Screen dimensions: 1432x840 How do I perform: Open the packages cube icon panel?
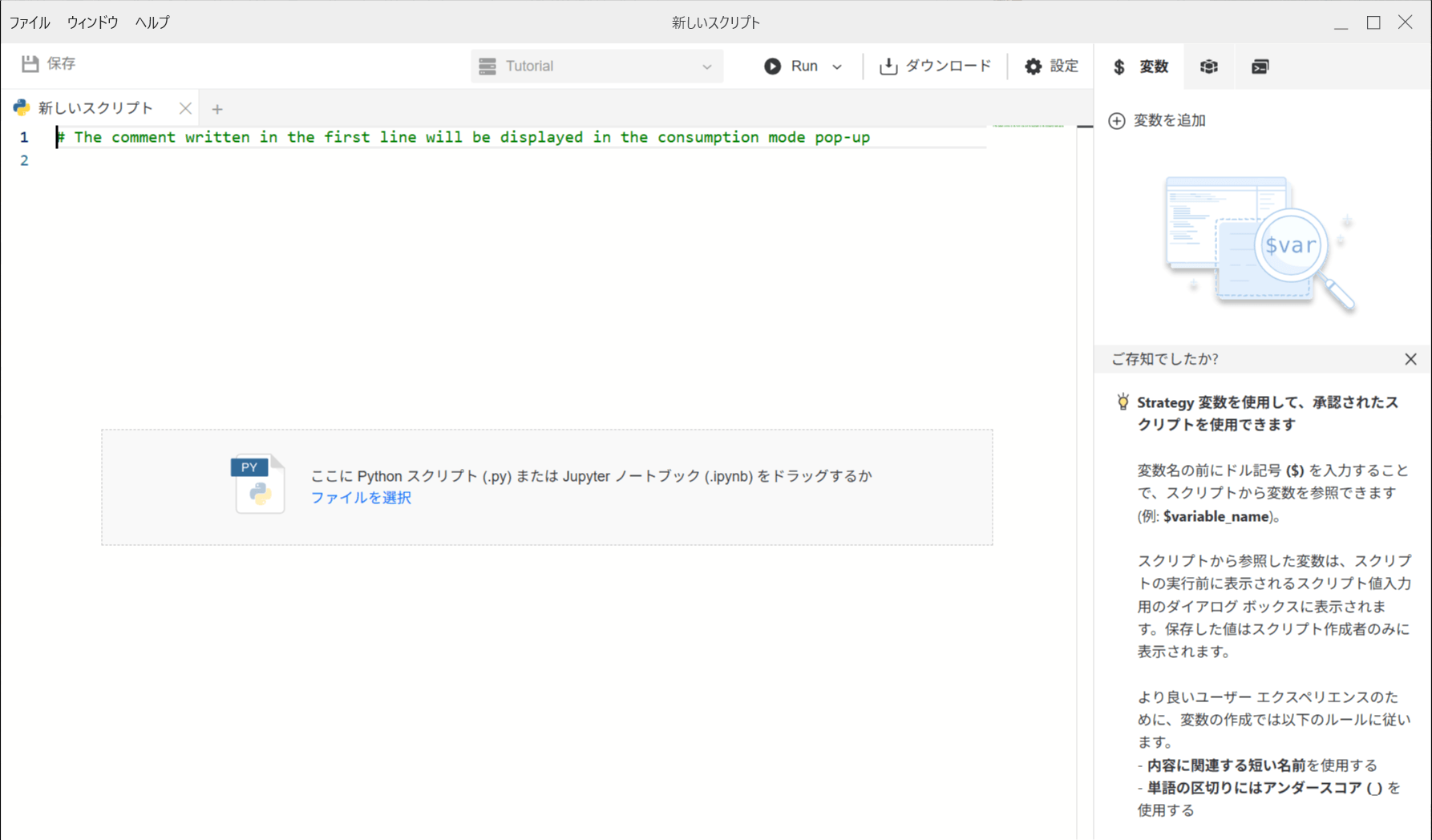pos(1208,67)
